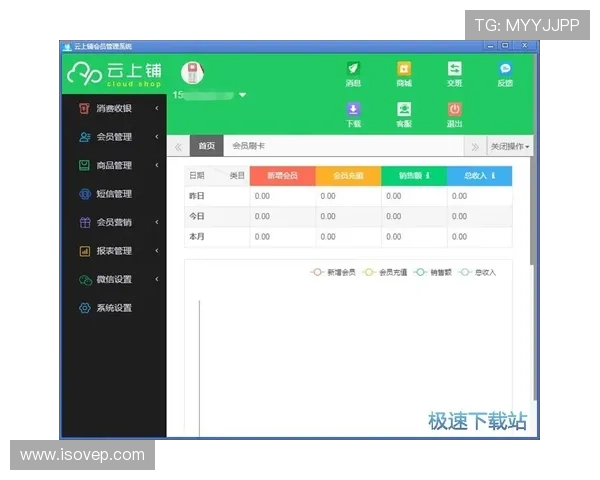Expand the 商品管理 submenu chevron
Image resolution: width=600 pixels, height=480 pixels.
click(x=157, y=165)
